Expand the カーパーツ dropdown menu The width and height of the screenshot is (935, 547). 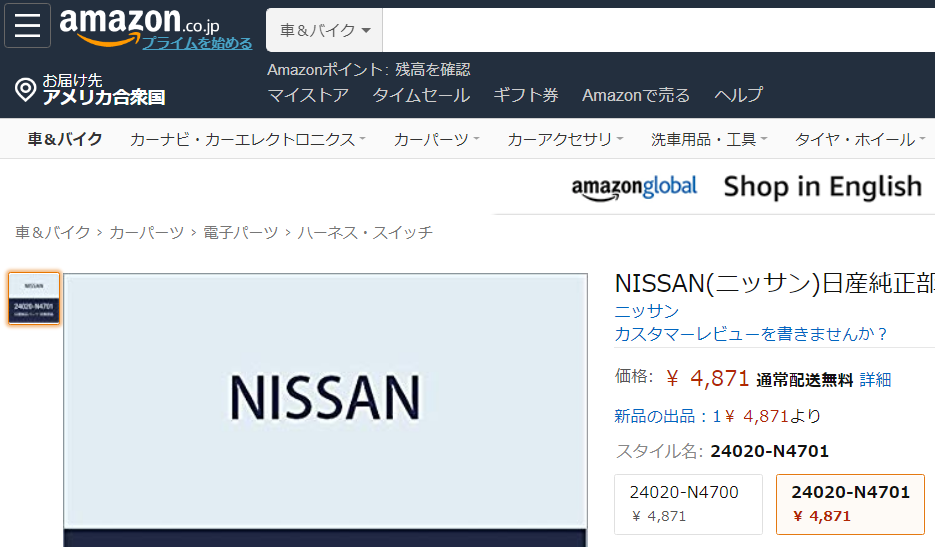[x=436, y=139]
